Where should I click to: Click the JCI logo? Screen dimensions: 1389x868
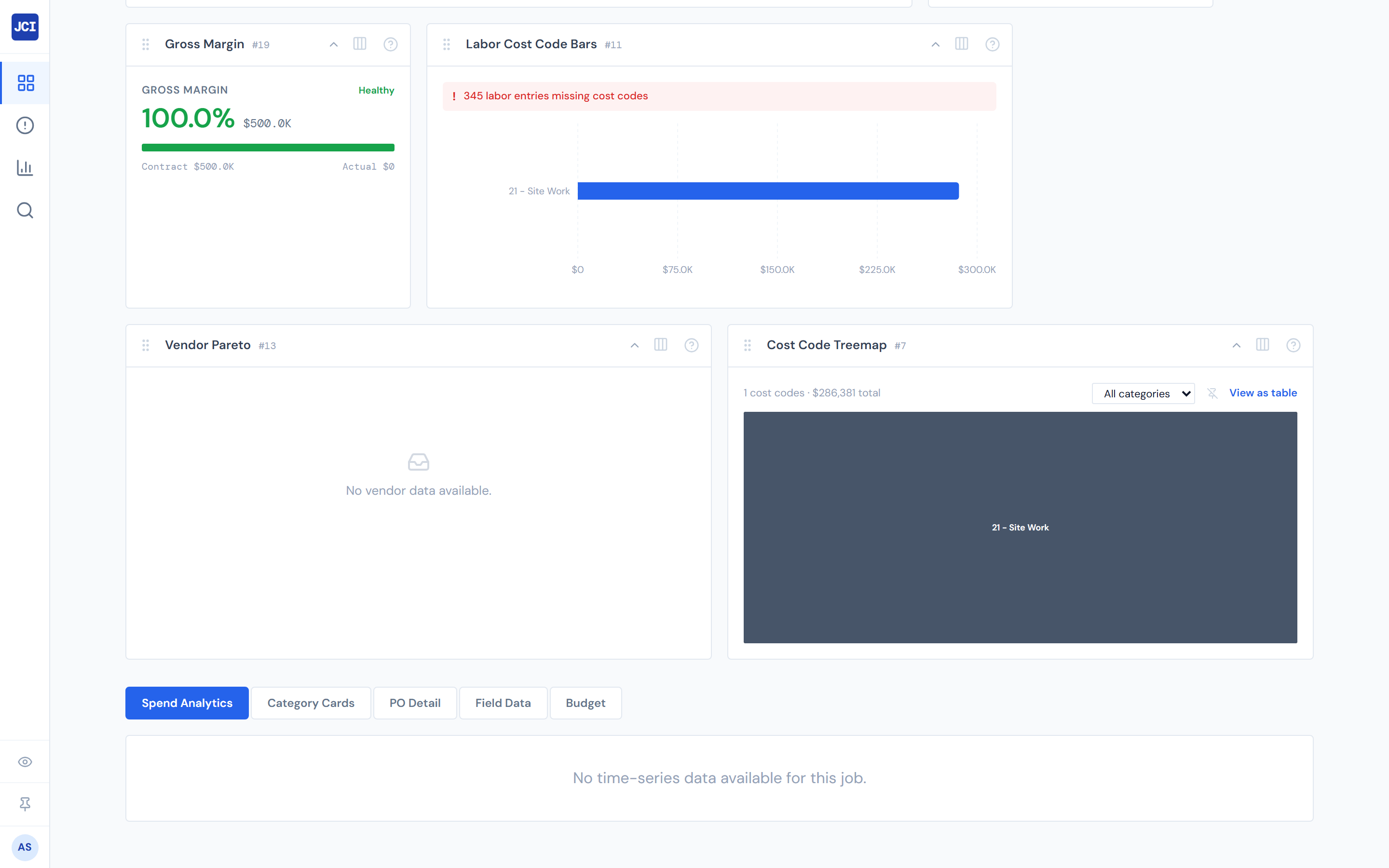(x=25, y=27)
